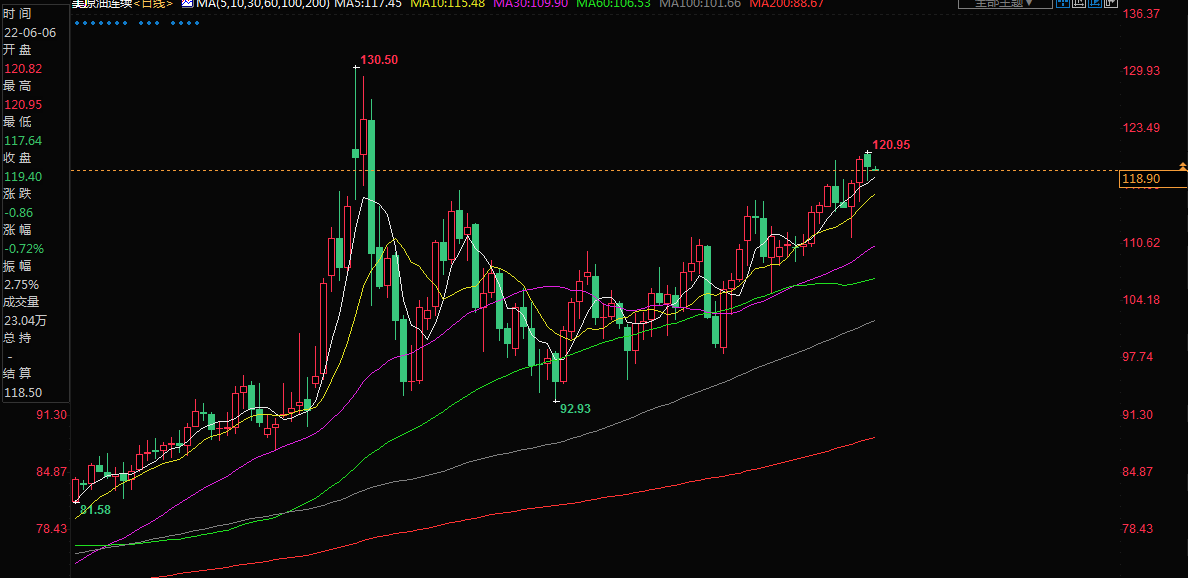1188x578 pixels.
Task: Click the 92.93 trough low marker
Action: [x=575, y=408]
